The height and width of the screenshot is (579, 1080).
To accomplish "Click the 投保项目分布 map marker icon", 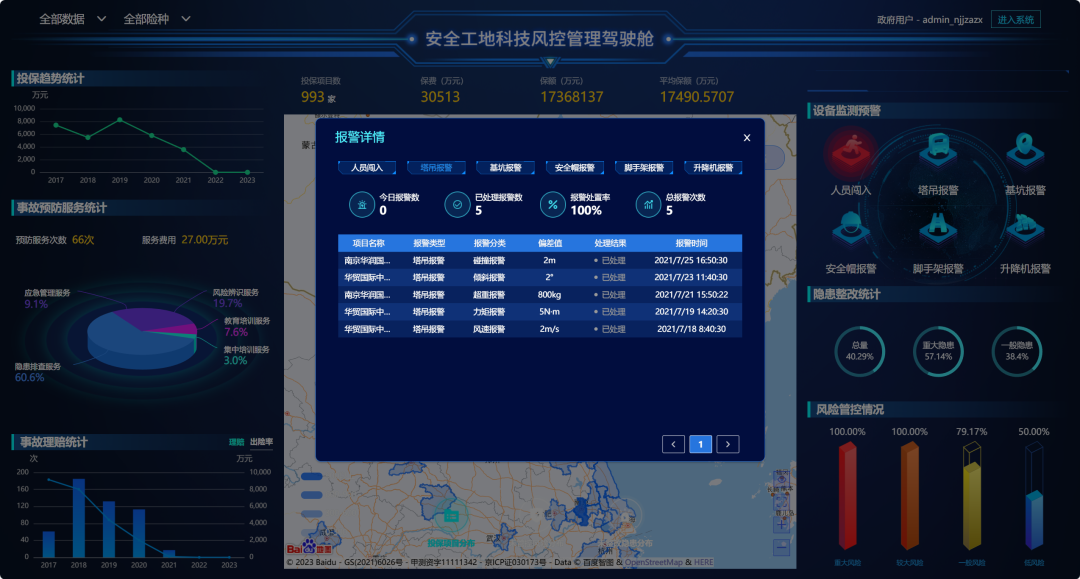I will point(451,515).
